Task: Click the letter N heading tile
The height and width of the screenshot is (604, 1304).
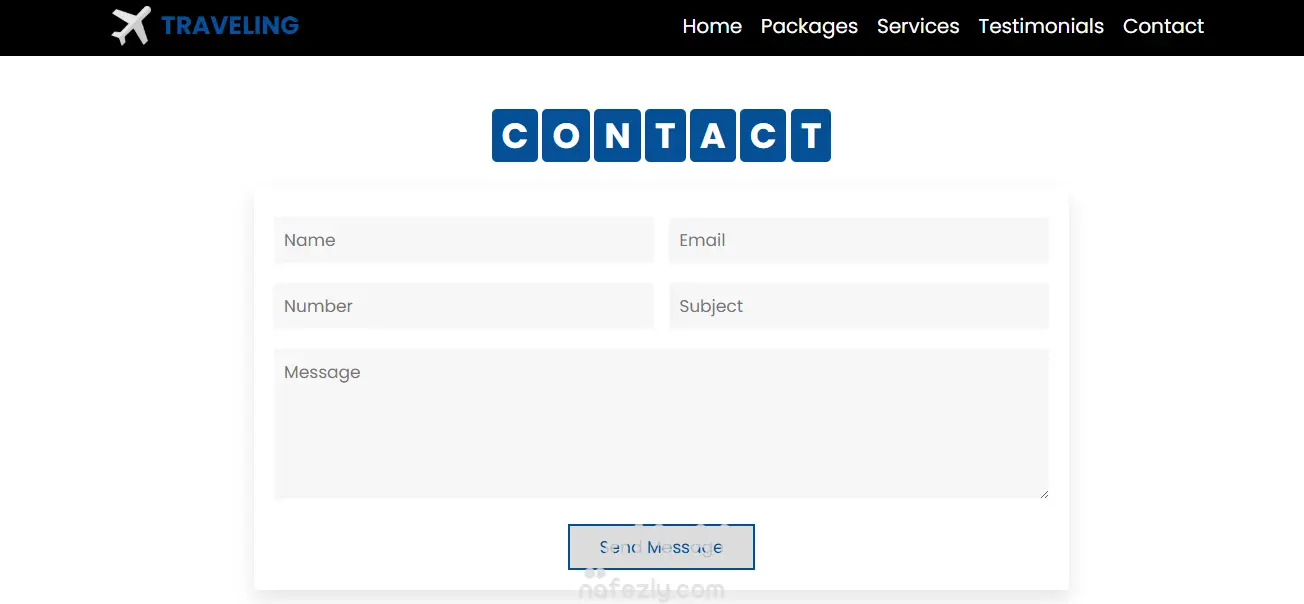Action: 617,135
